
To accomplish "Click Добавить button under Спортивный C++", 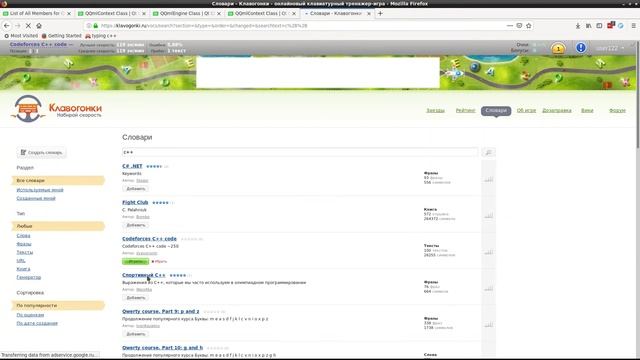I will tap(136, 298).
